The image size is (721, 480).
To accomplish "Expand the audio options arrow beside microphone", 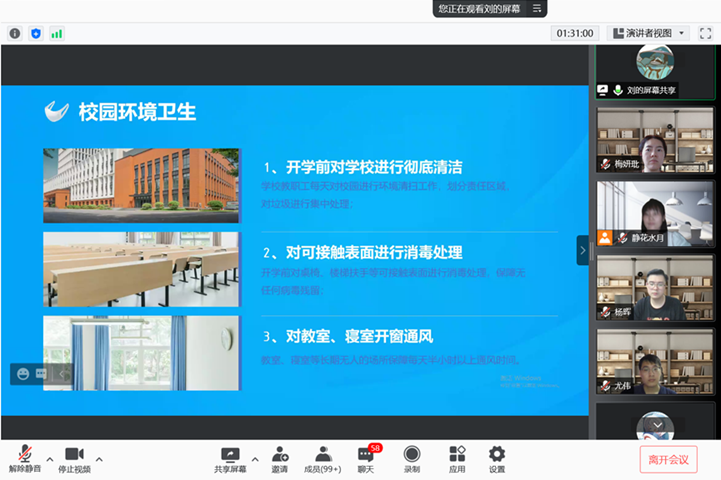I will pyautogui.click(x=49, y=459).
